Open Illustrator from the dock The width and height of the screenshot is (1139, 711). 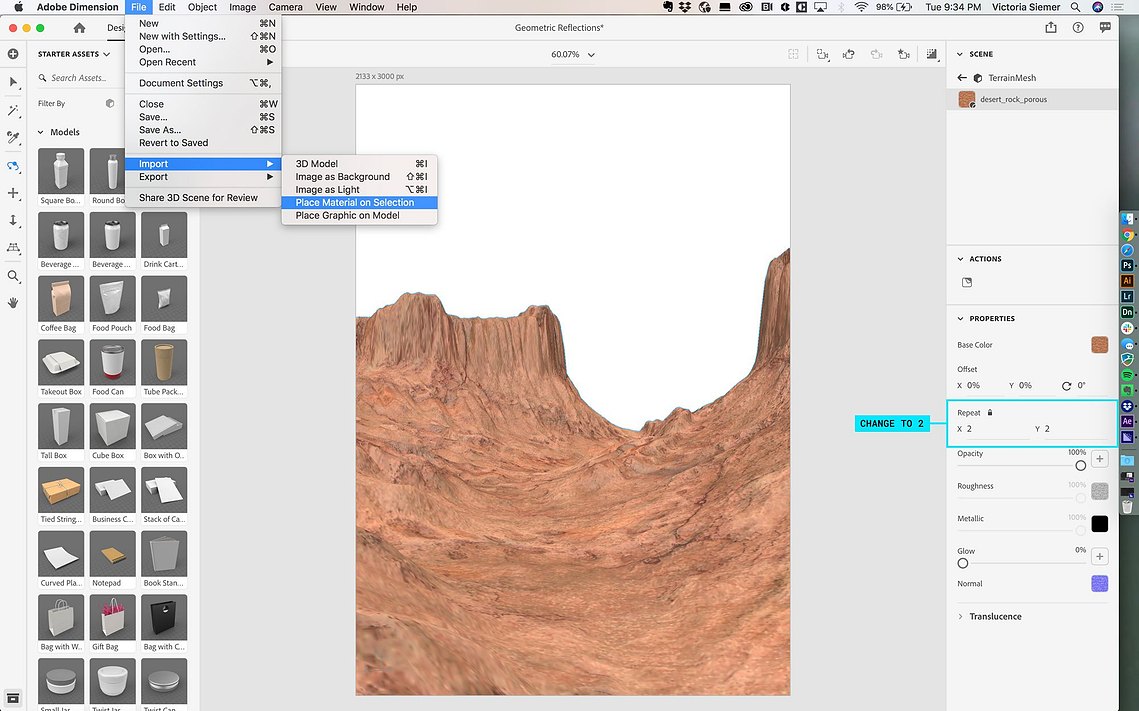1127,281
